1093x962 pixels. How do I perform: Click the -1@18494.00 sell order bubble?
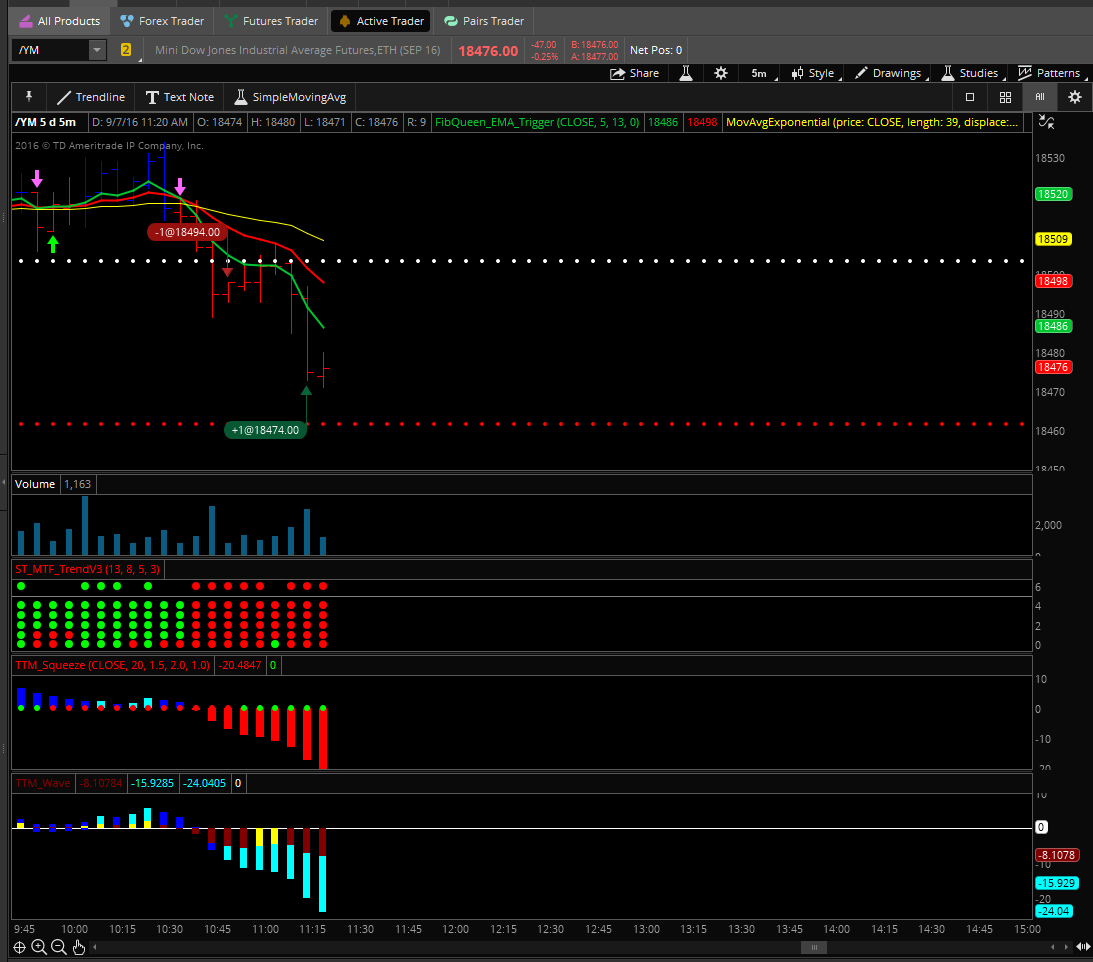click(188, 232)
